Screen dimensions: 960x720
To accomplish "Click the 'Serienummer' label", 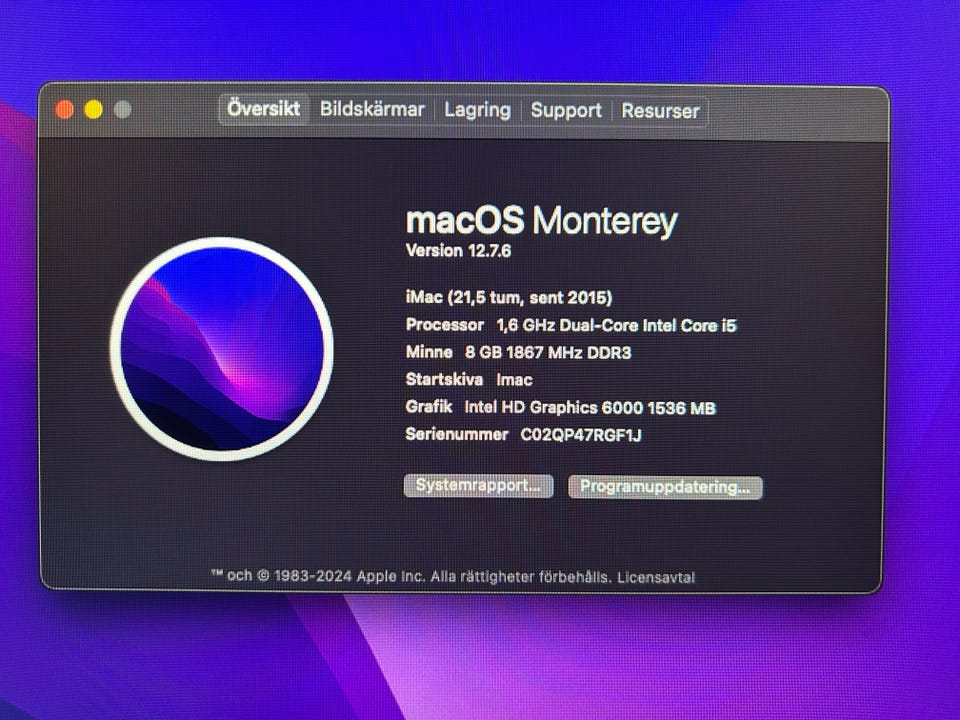I will (457, 435).
